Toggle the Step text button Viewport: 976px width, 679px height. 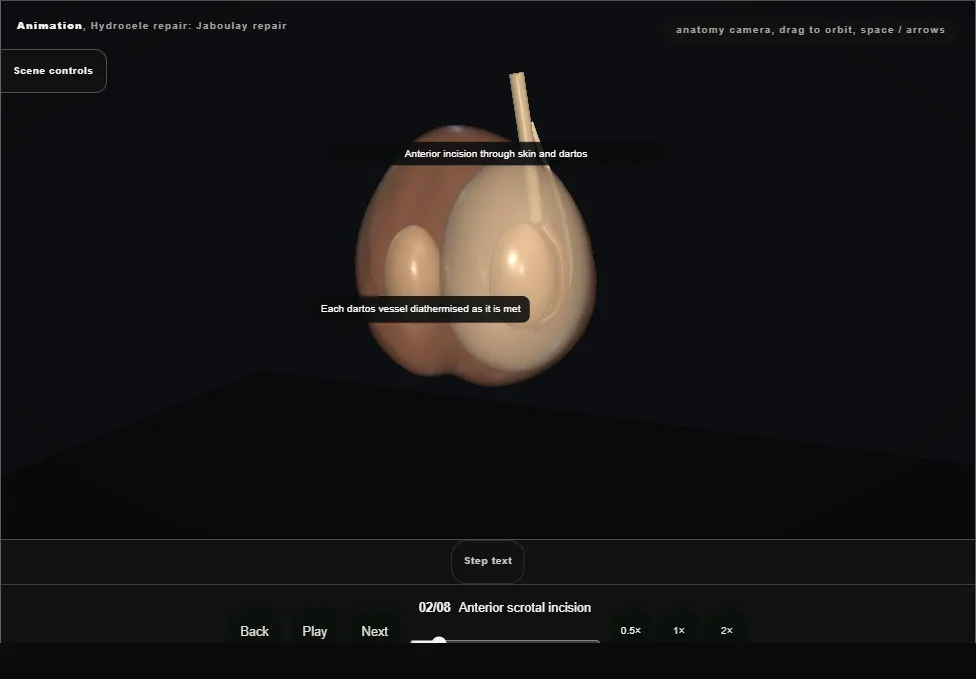(x=488, y=561)
